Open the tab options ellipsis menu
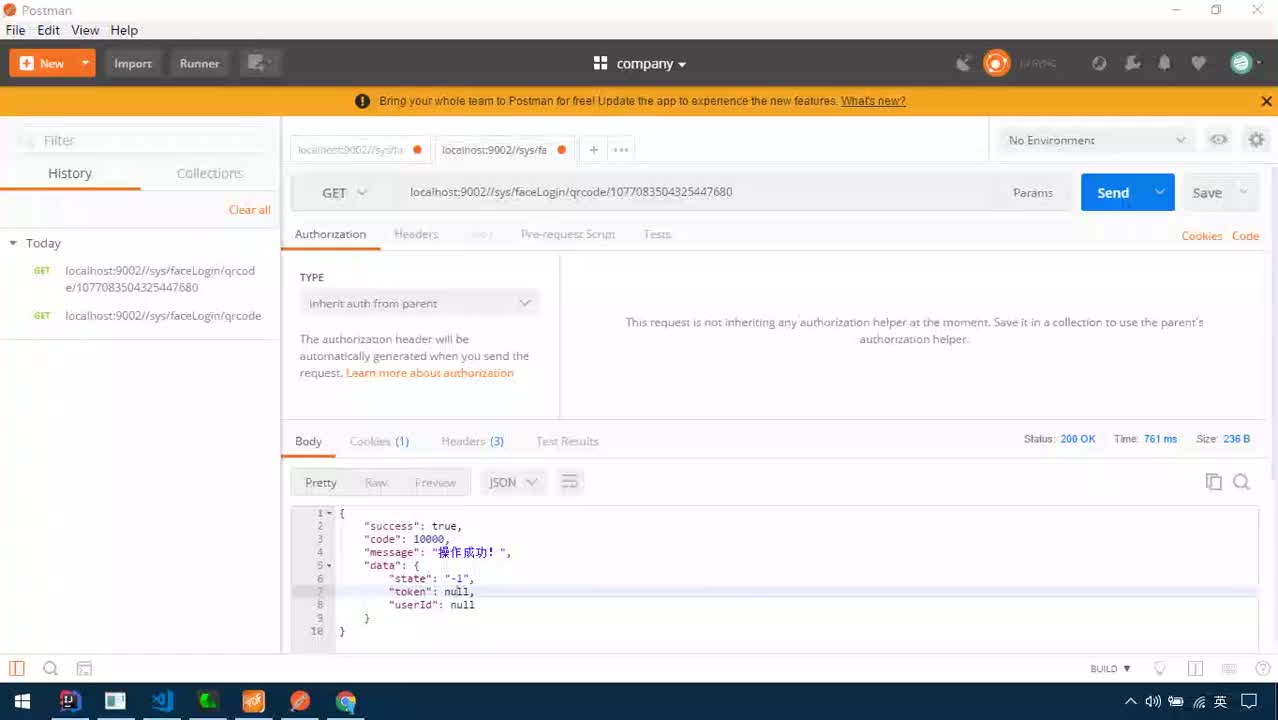This screenshot has height=720, width=1278. pos(621,150)
